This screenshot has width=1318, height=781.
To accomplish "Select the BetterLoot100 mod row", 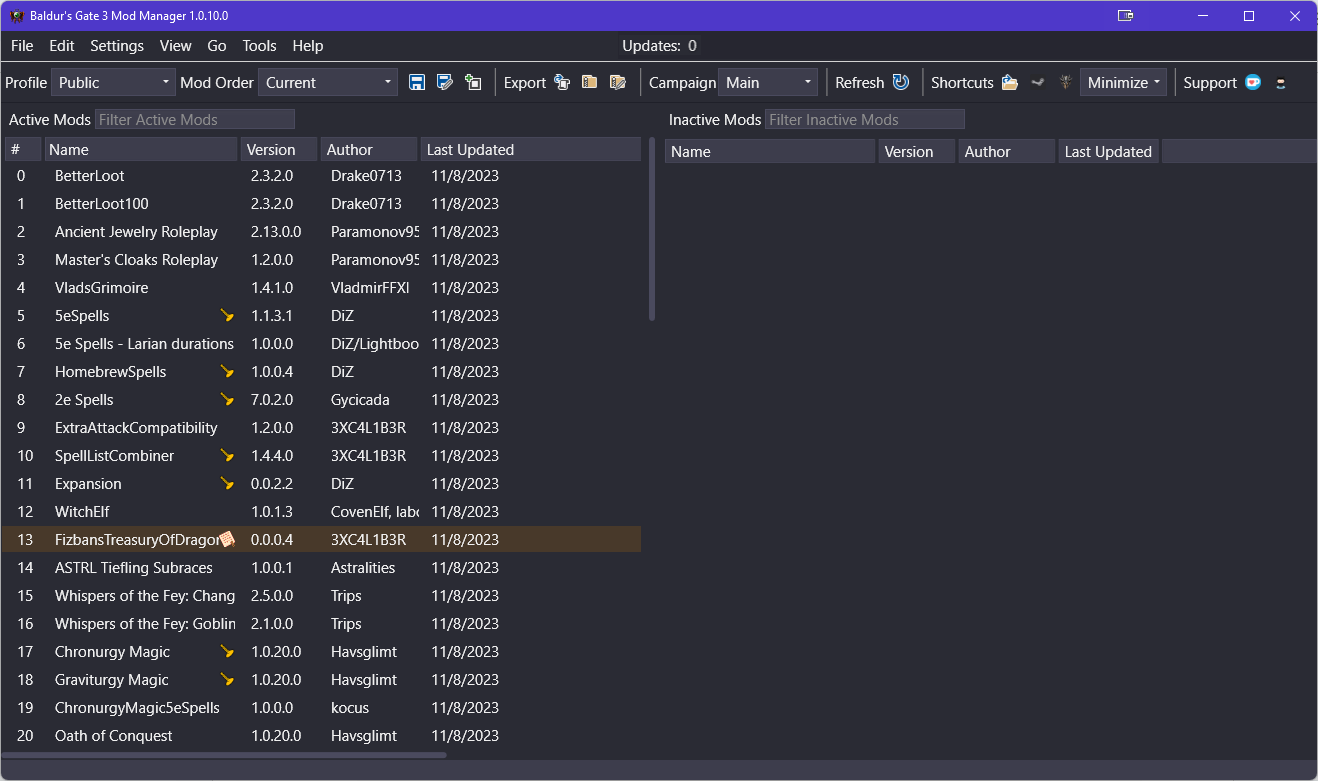I will click(321, 203).
